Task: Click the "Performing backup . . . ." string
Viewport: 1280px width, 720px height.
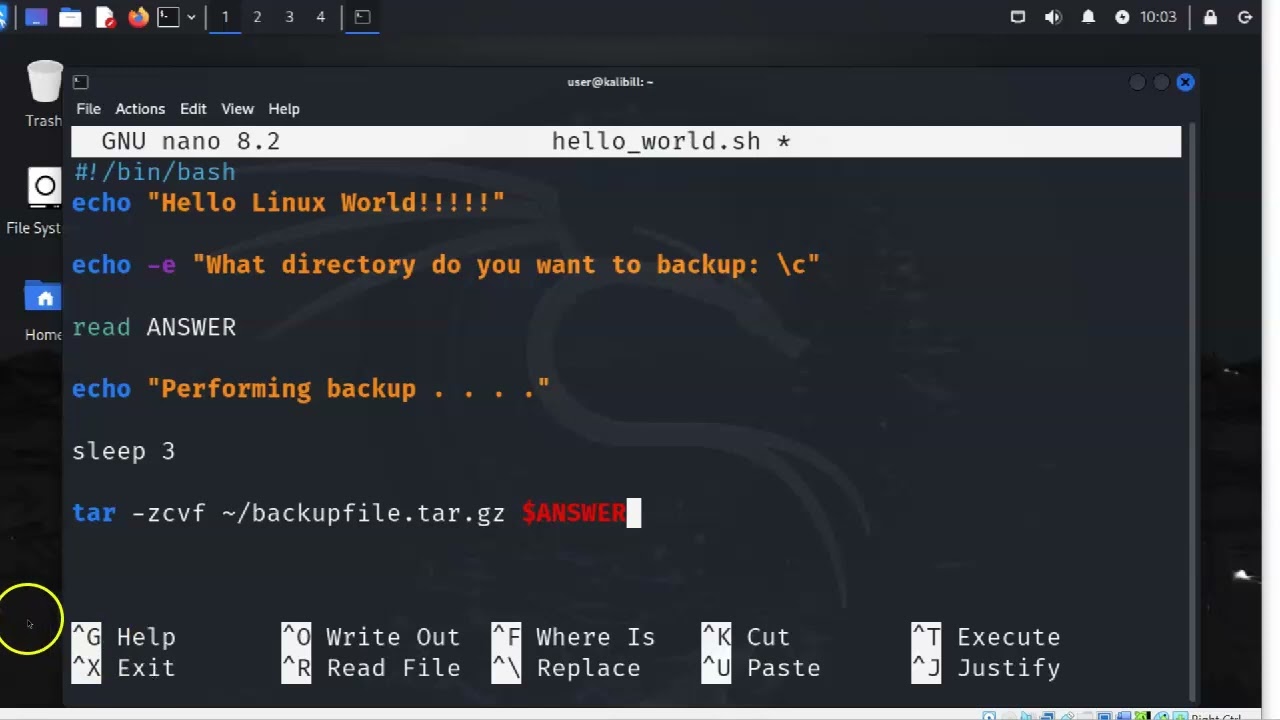Action: point(348,389)
